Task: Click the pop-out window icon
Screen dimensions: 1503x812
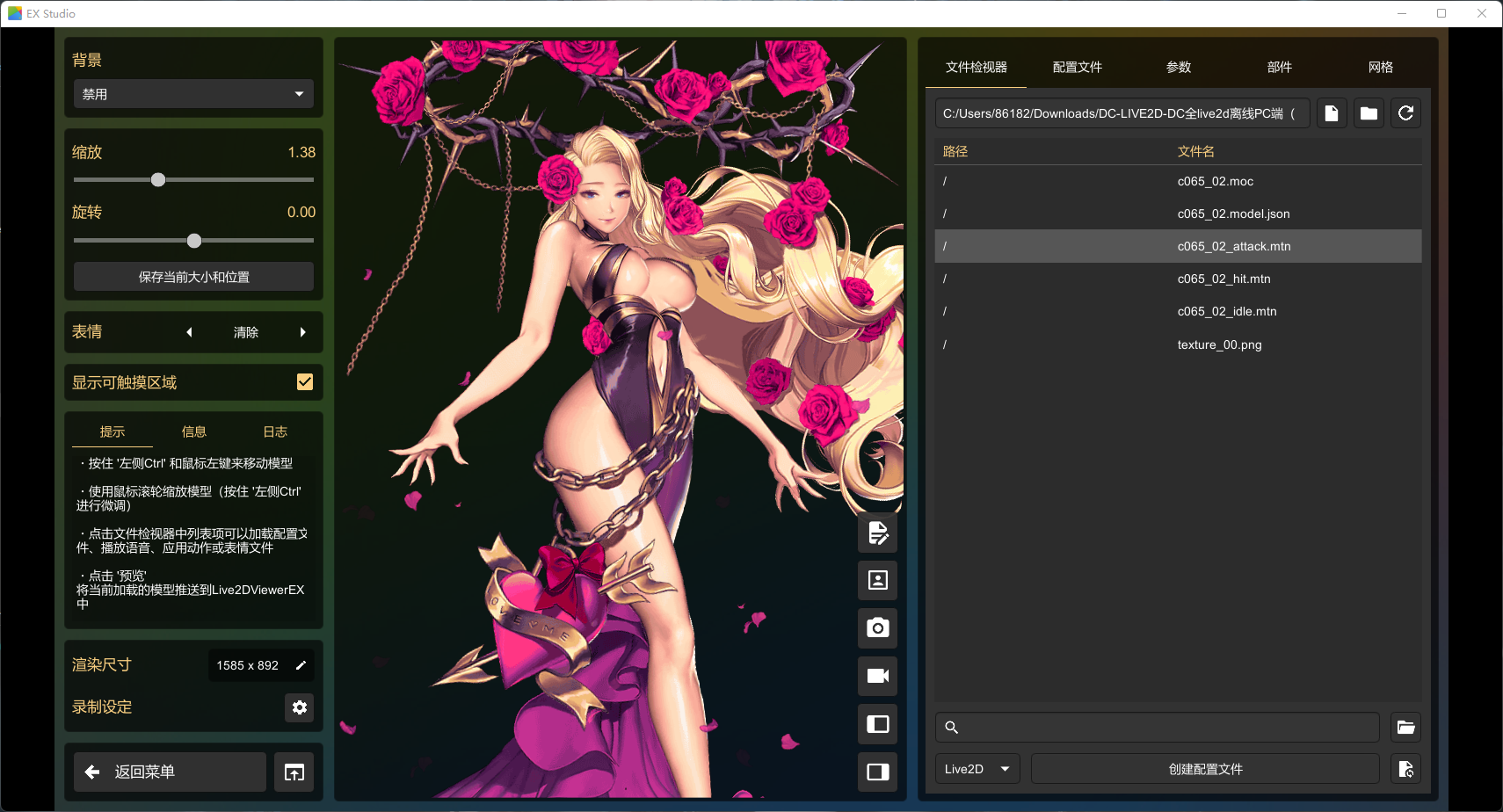Action: point(294,772)
